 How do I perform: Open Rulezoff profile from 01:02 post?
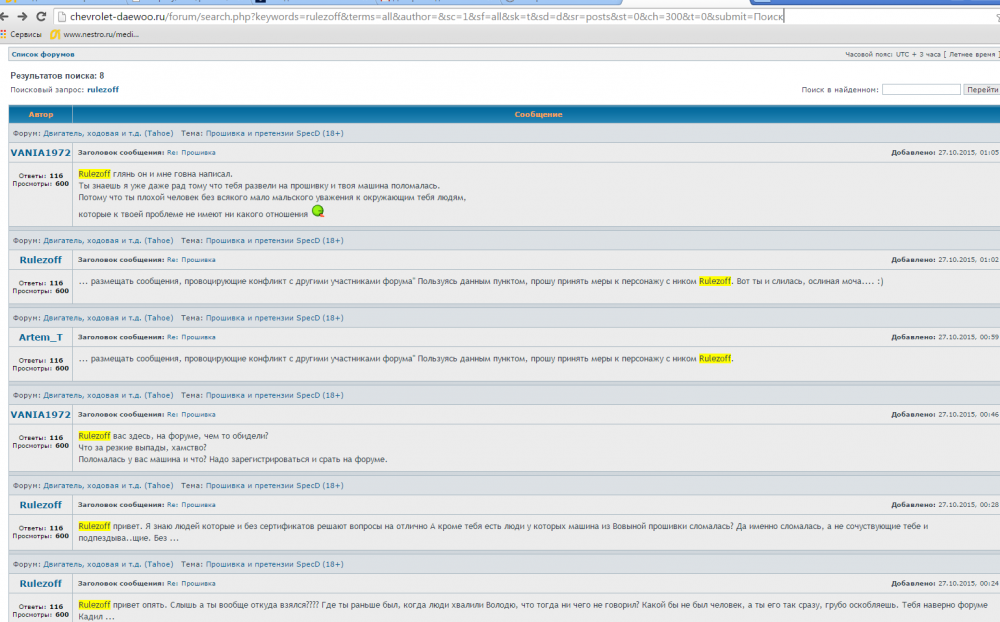click(40, 259)
